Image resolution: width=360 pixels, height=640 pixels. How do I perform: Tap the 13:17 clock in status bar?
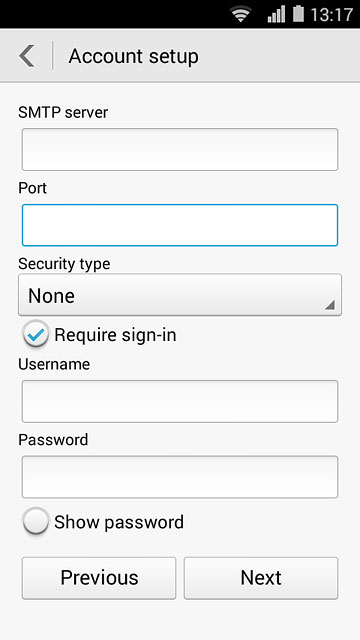(x=331, y=15)
